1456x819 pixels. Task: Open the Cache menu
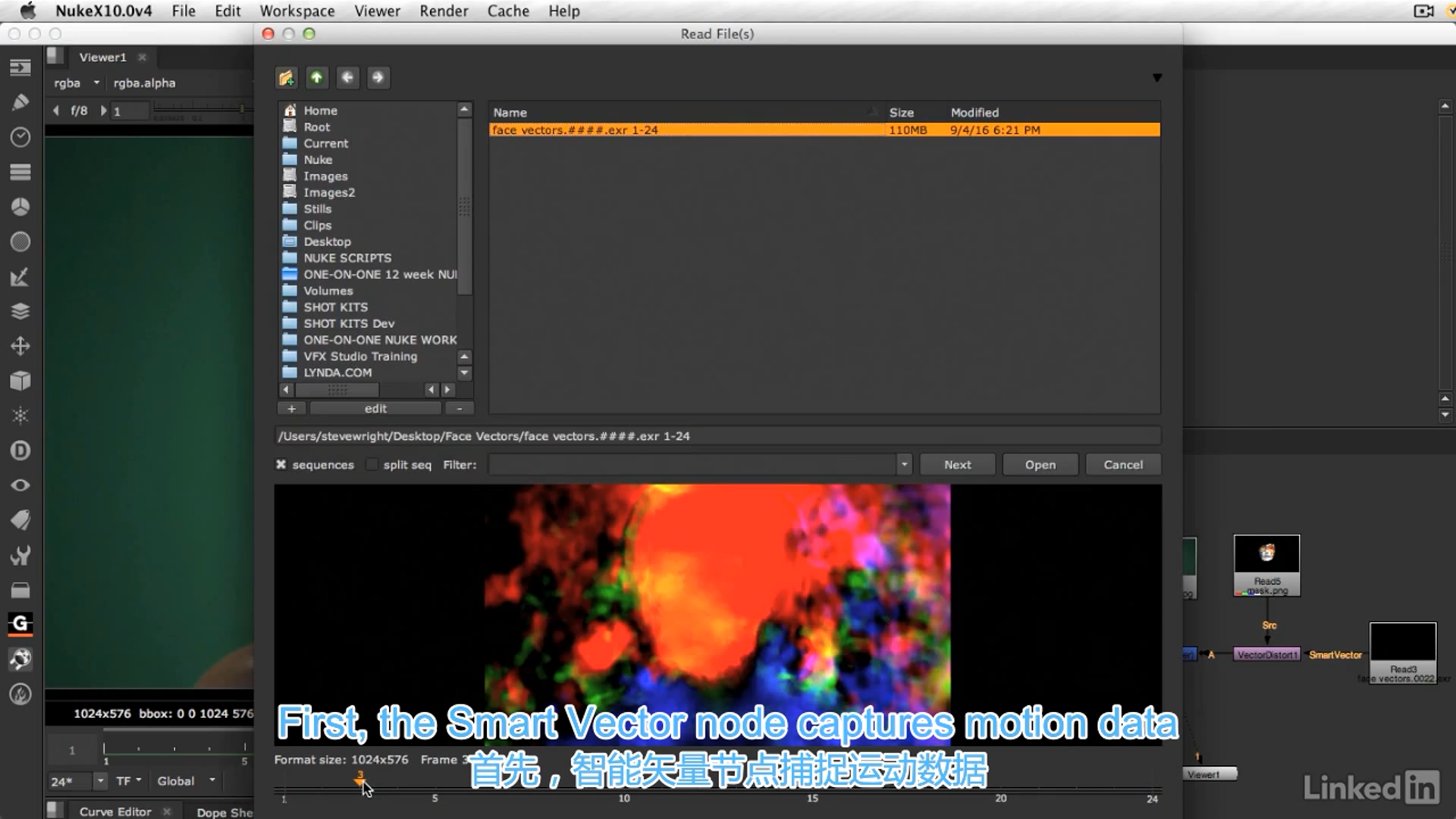[508, 11]
